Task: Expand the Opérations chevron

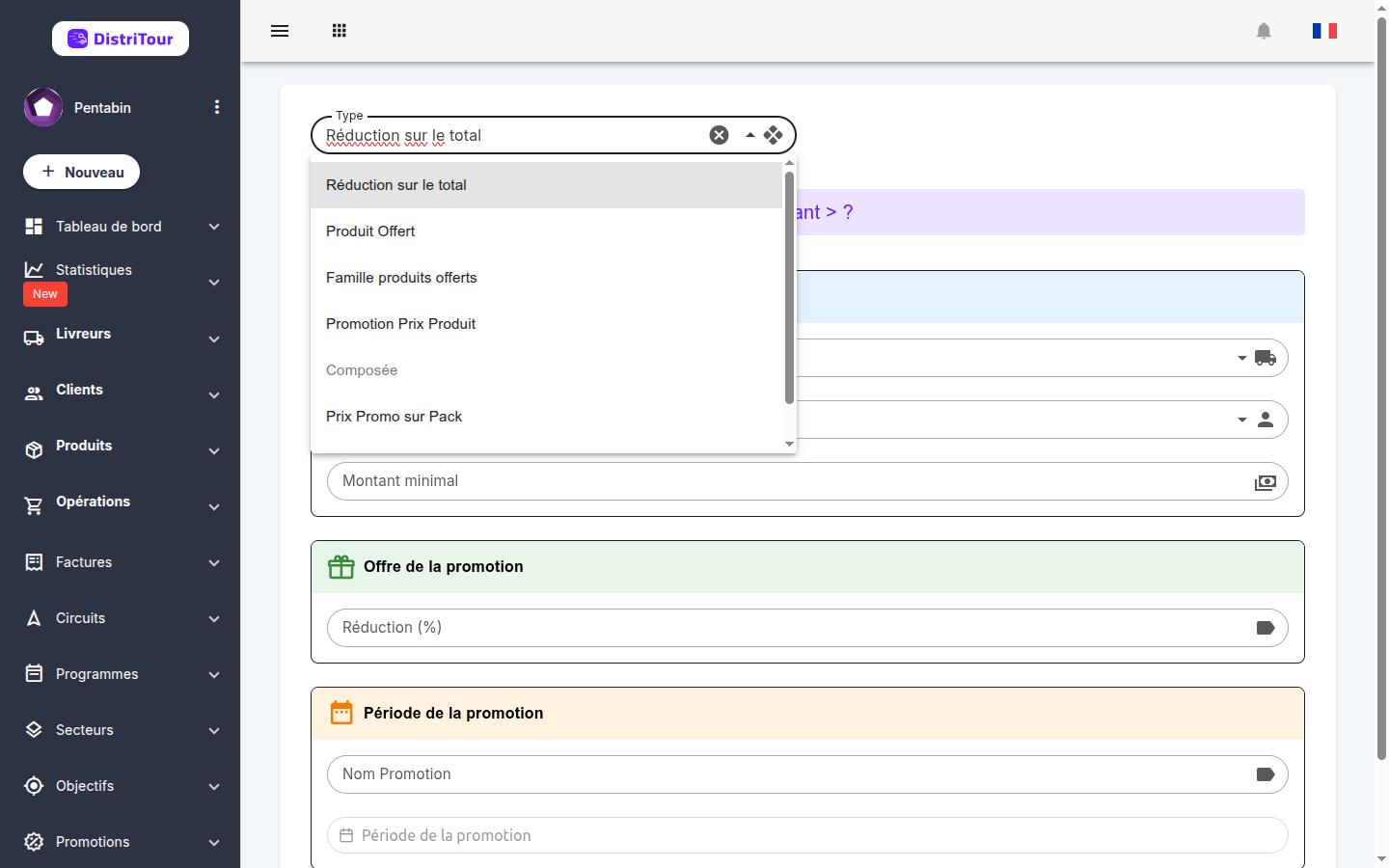Action: 214,507
